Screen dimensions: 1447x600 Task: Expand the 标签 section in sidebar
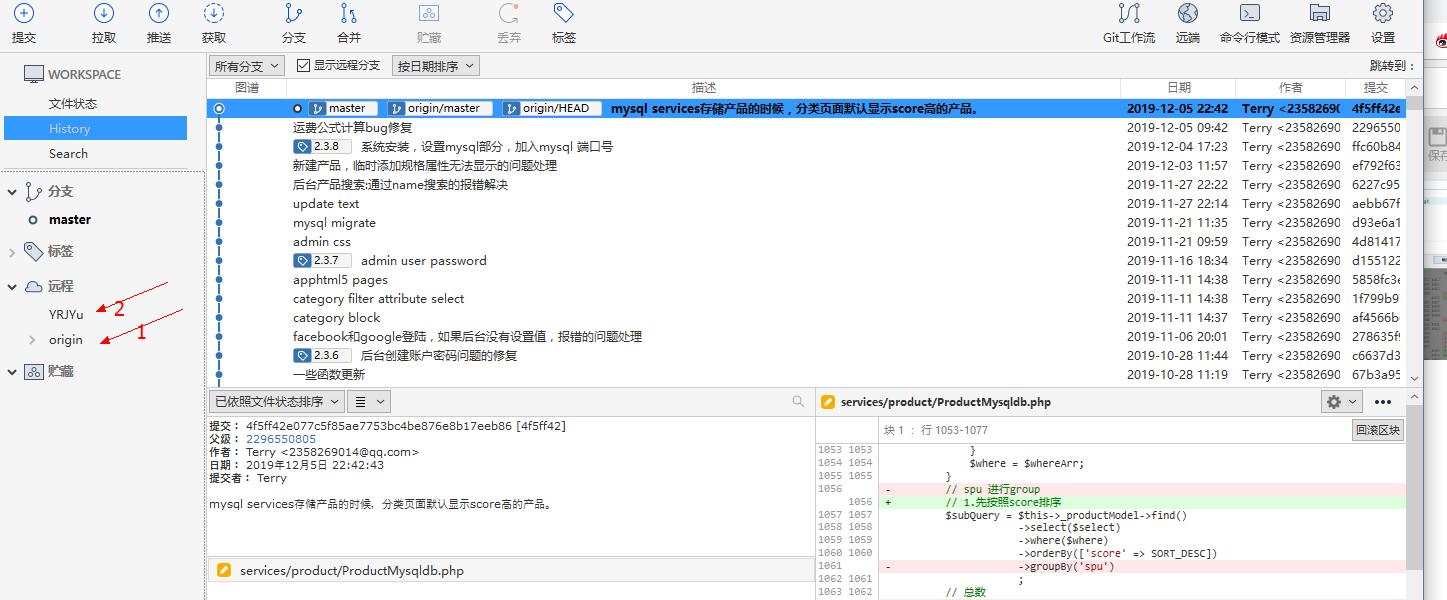coord(12,251)
